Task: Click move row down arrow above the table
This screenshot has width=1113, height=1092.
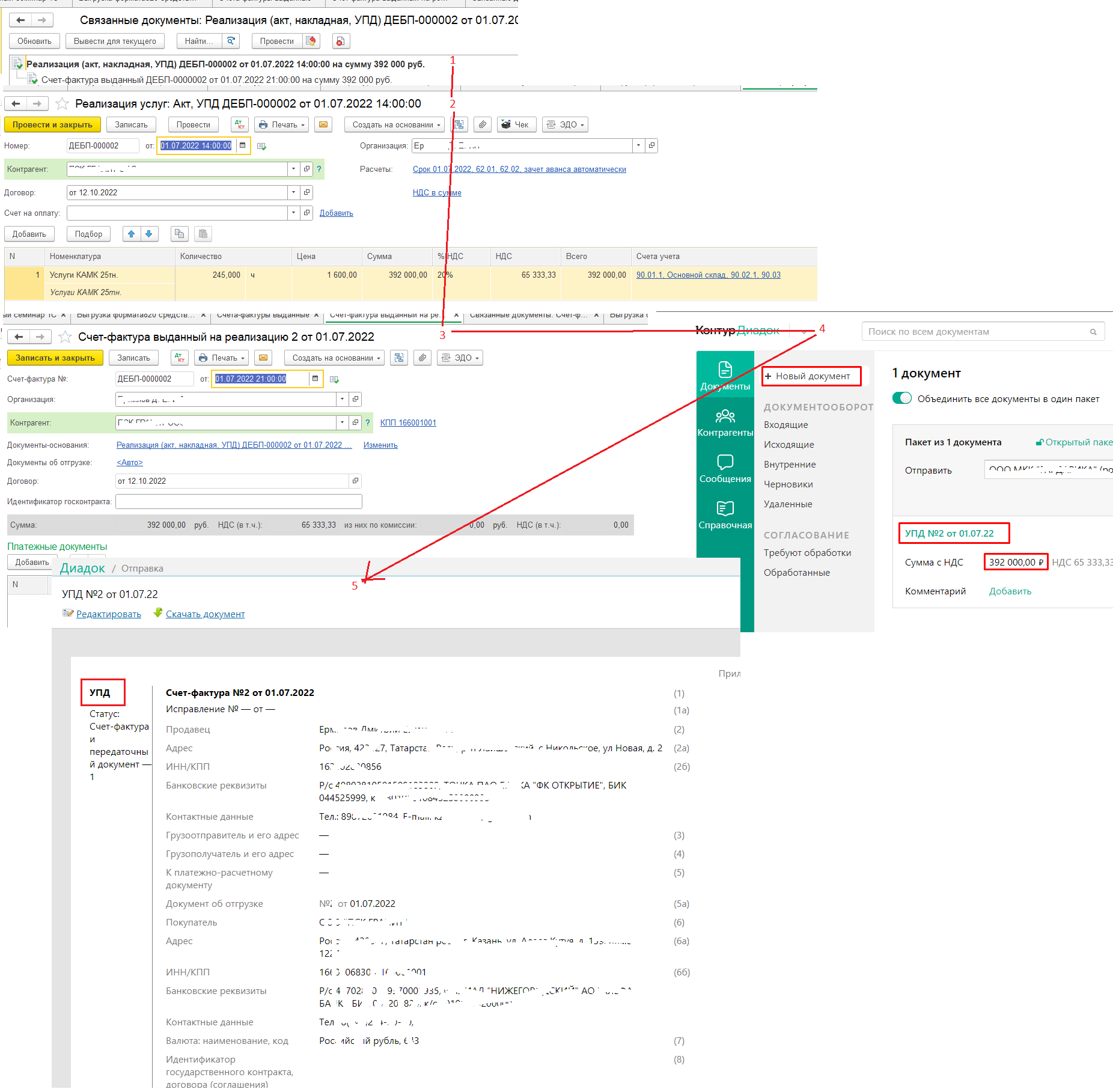Action: [x=149, y=234]
